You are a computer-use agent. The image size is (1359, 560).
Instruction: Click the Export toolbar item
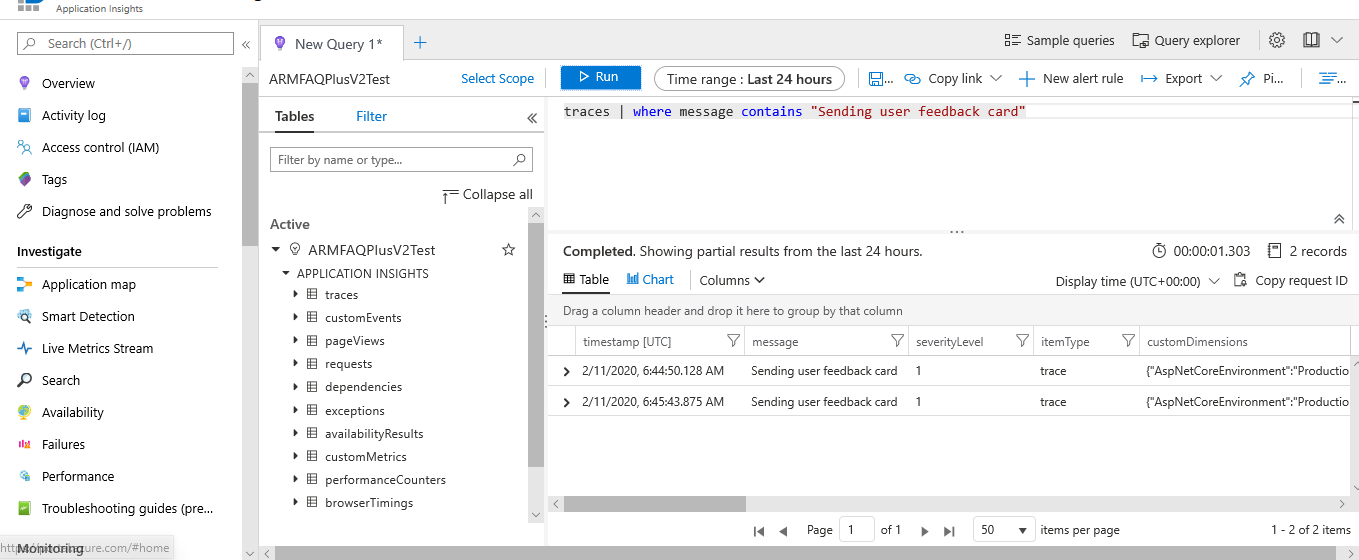1171,79
